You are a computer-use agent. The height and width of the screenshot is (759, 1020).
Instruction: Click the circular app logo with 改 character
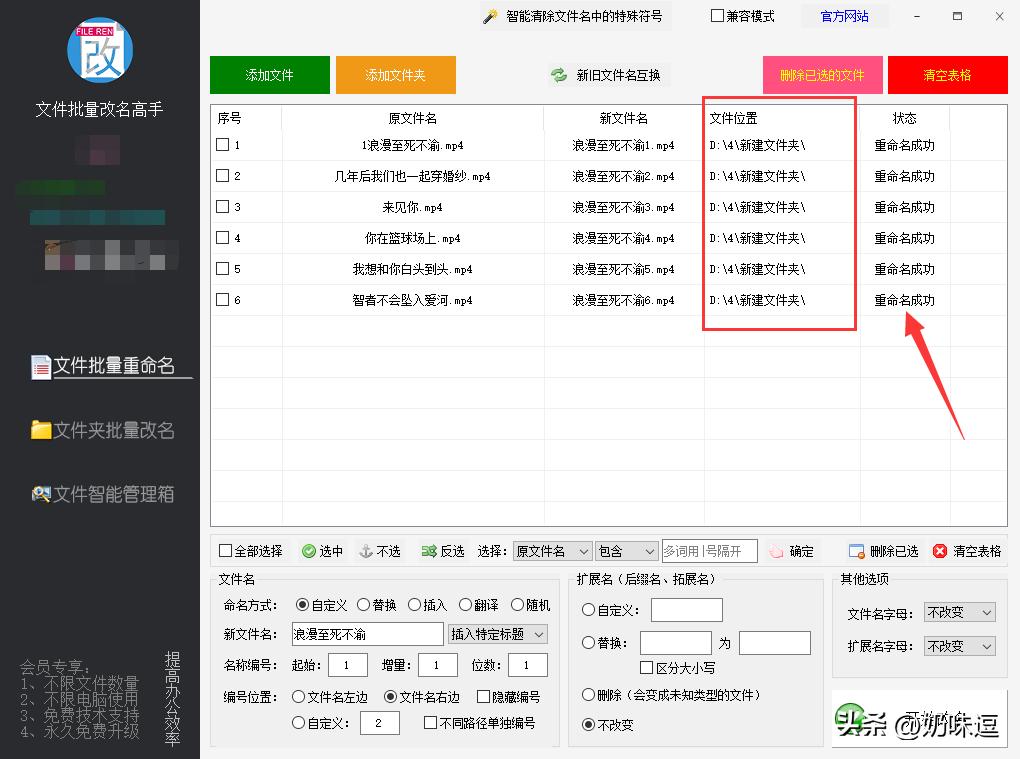(99, 50)
